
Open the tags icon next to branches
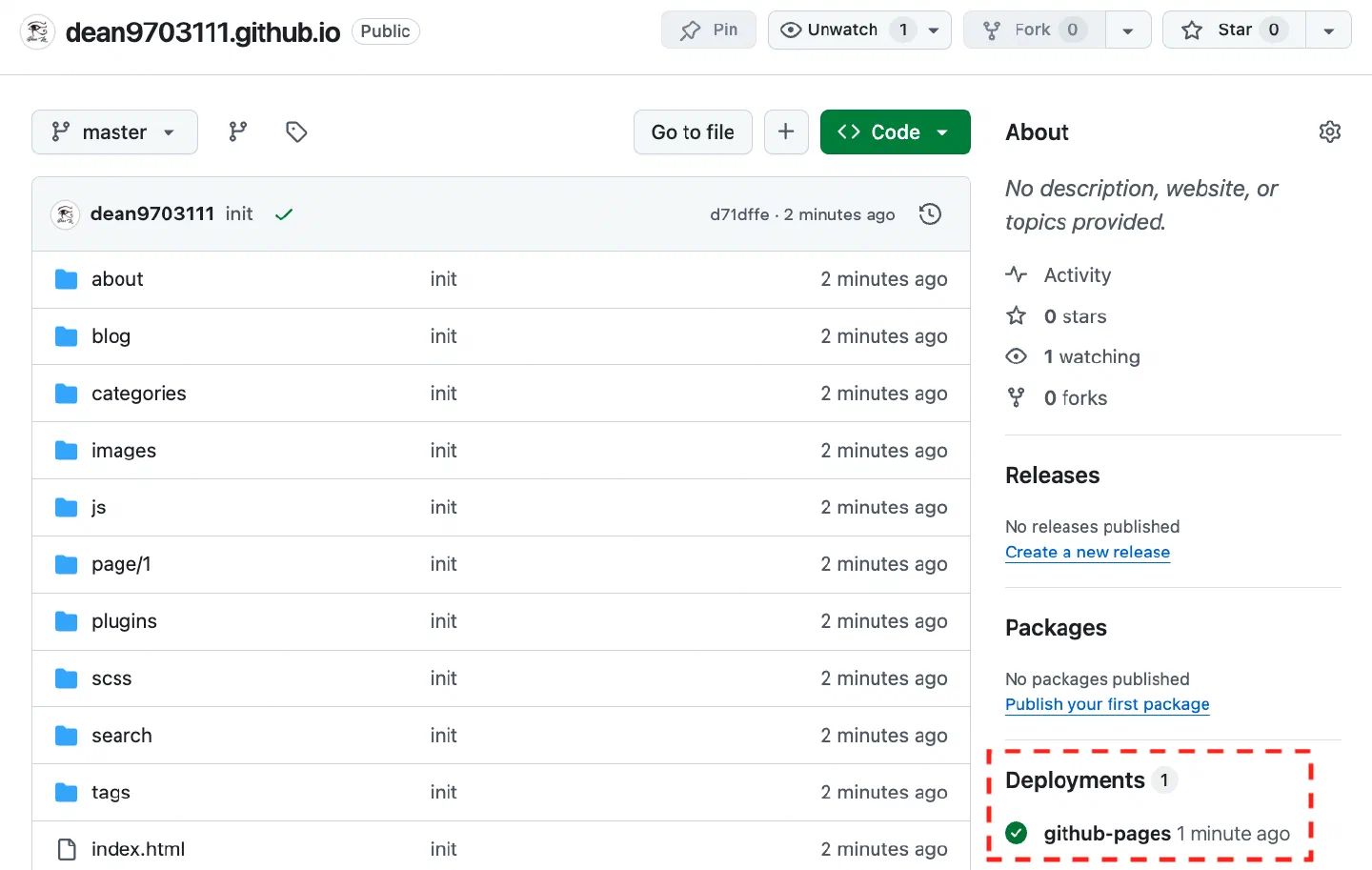tap(296, 132)
